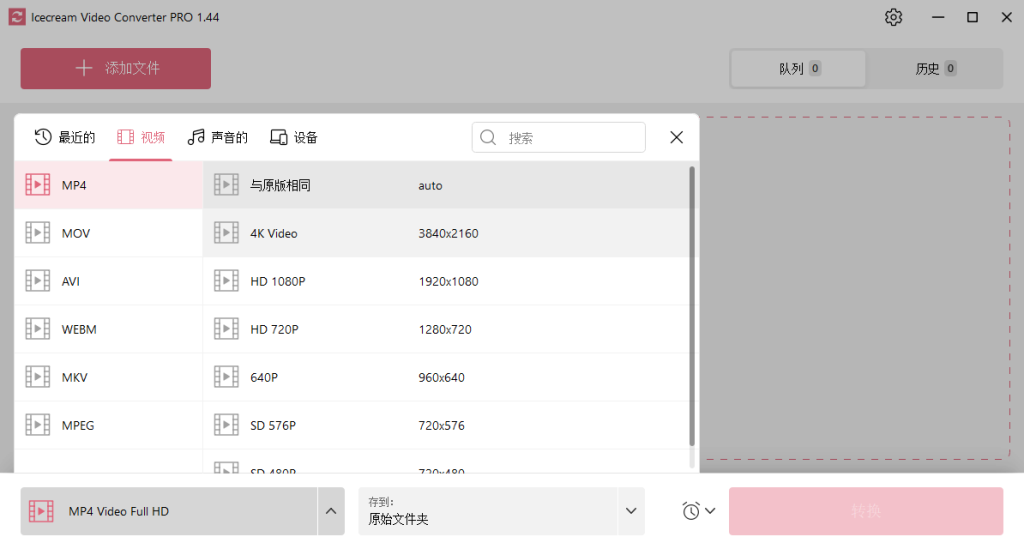Click the 添加文件 add file button

(x=116, y=69)
